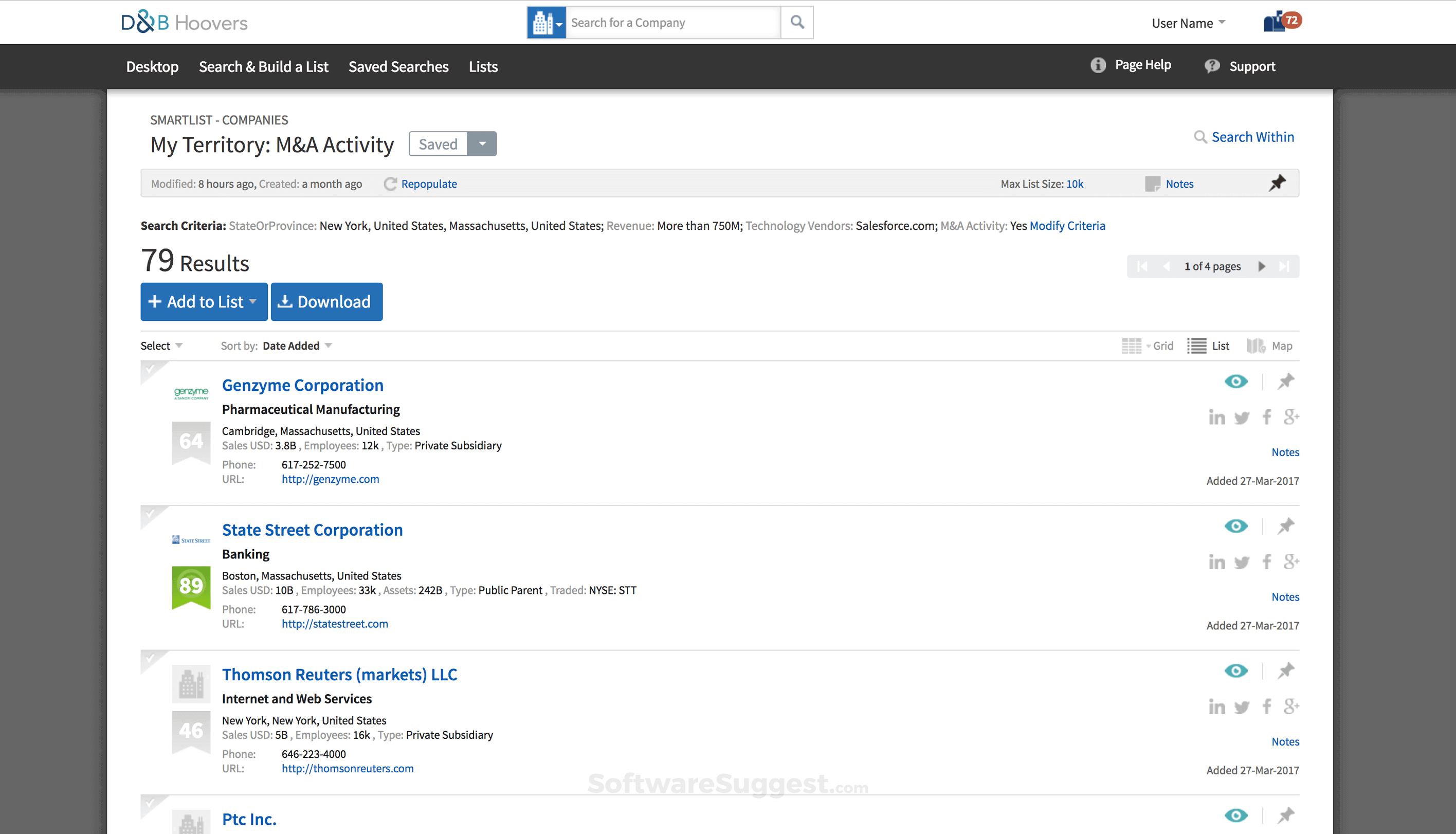Image resolution: width=1456 pixels, height=834 pixels.
Task: Click Max List Size 10k link
Action: 1075,184
